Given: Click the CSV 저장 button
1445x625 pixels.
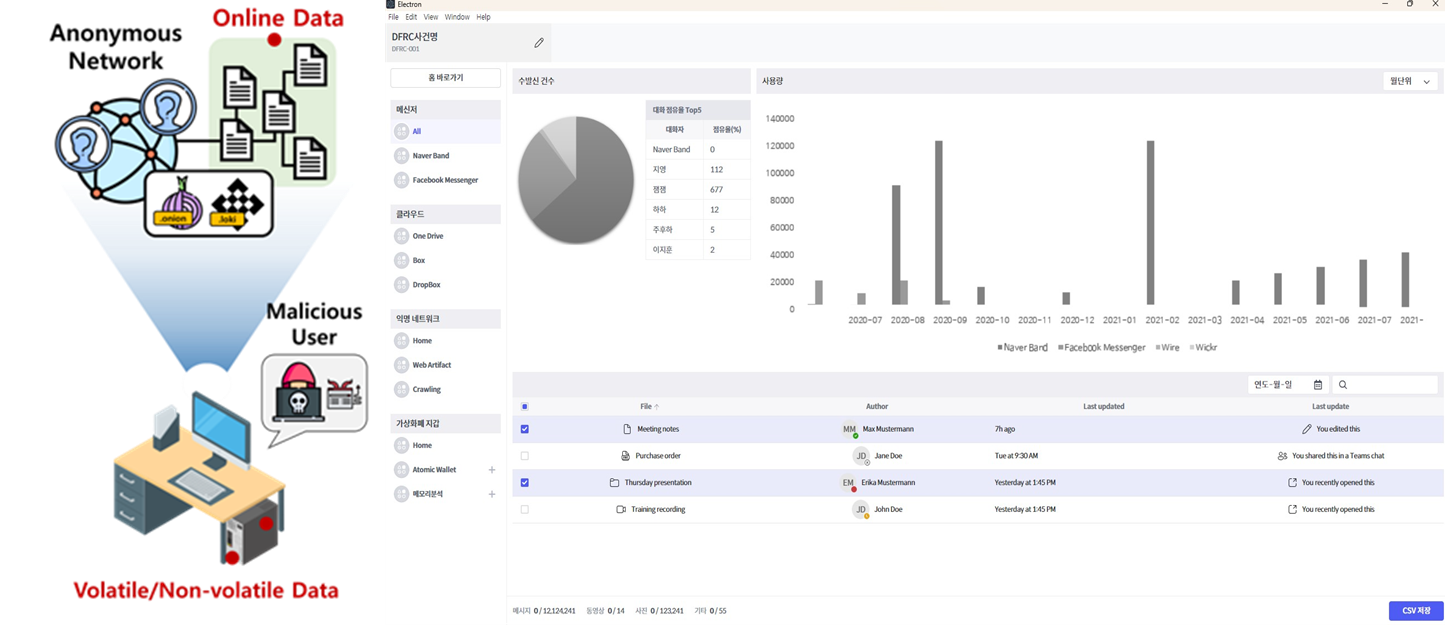Looking at the screenshot, I should point(1415,611).
